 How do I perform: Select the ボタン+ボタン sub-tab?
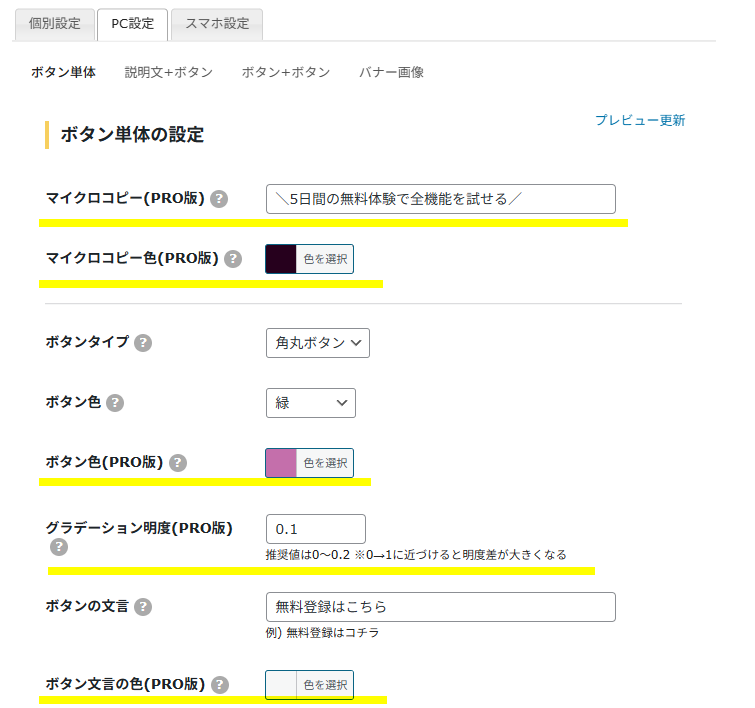click(x=286, y=72)
